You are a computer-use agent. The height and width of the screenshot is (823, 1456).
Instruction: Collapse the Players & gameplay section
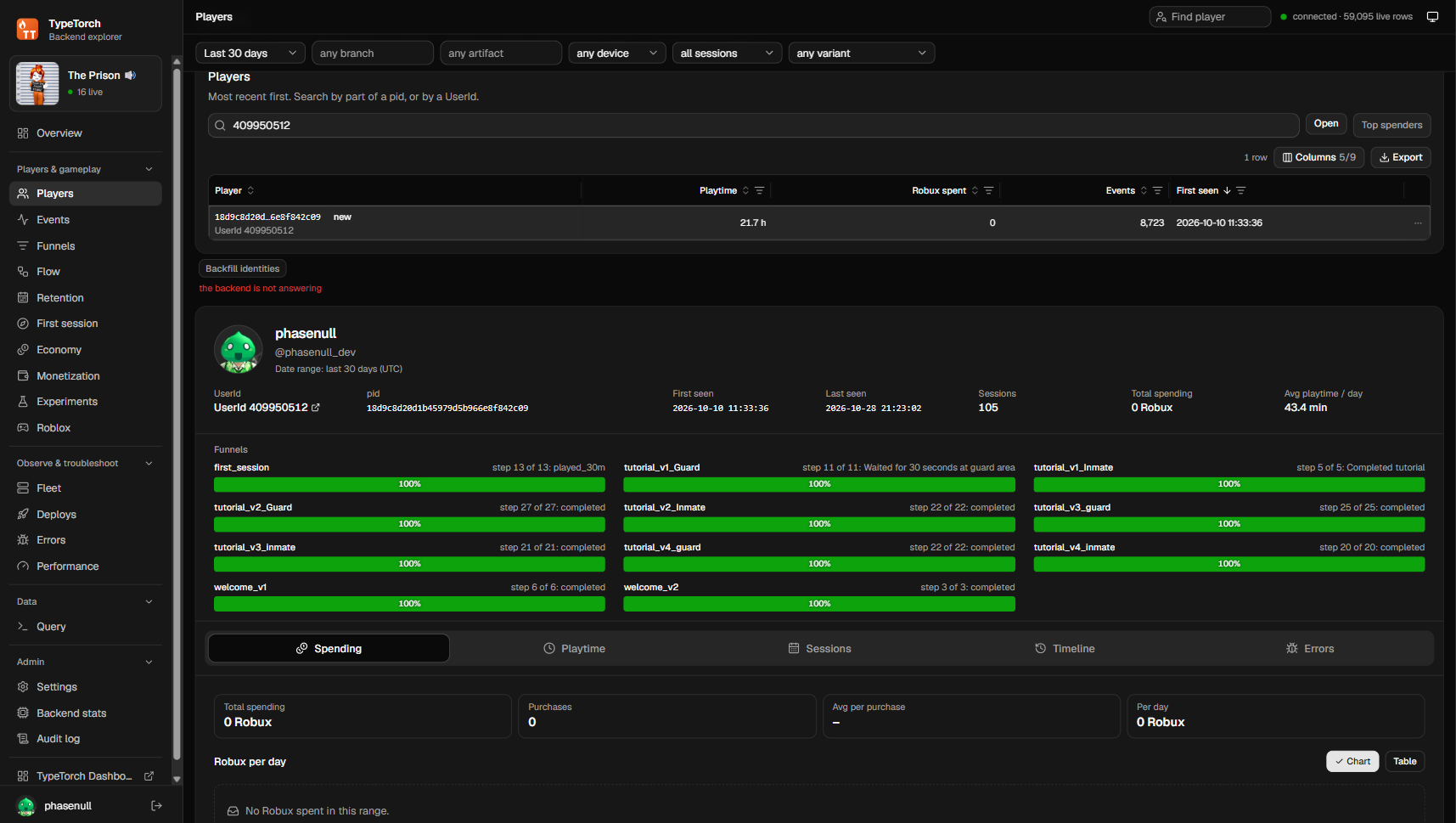pyautogui.click(x=85, y=170)
